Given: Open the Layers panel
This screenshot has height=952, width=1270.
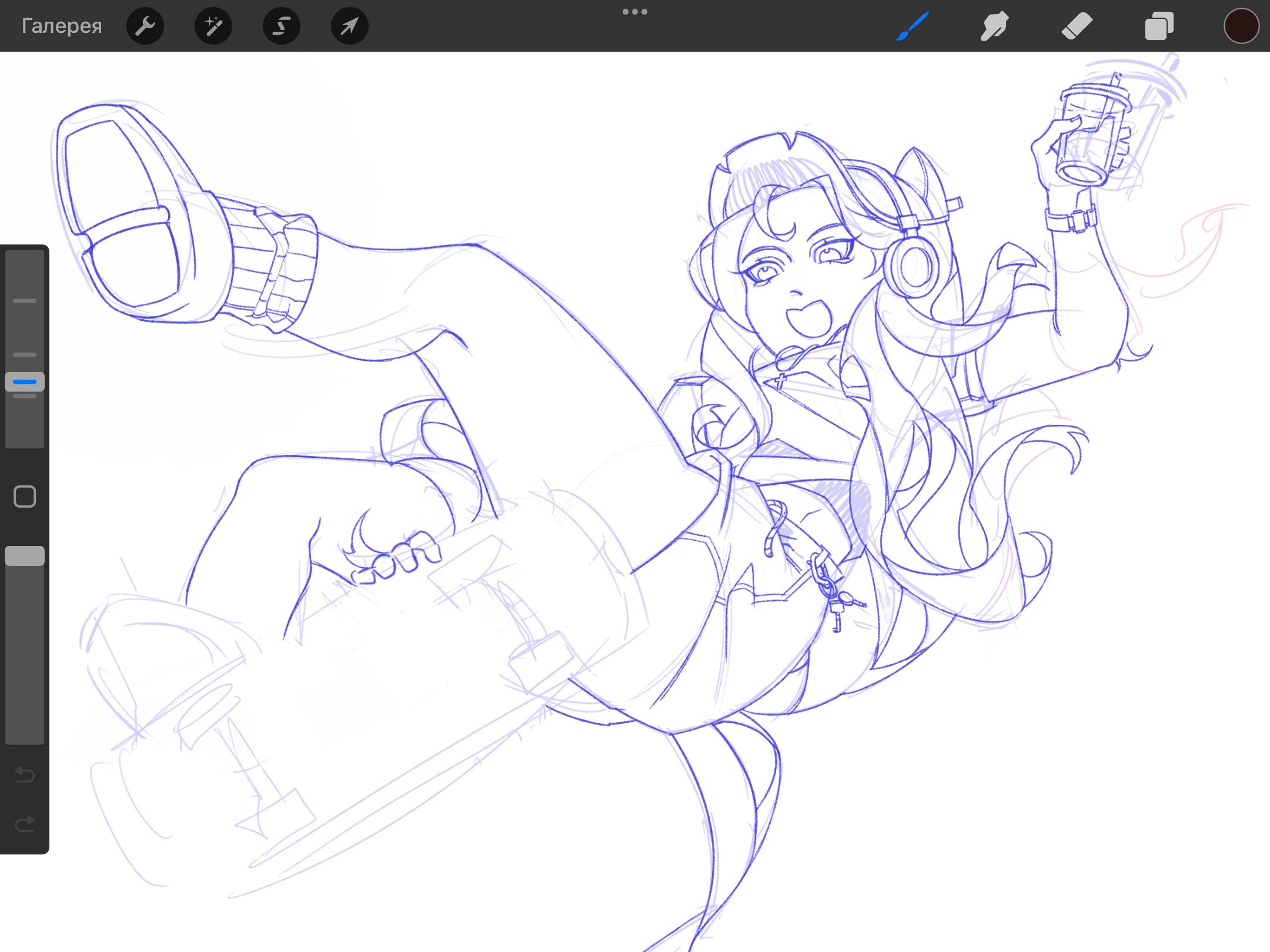Looking at the screenshot, I should click(x=1159, y=26).
